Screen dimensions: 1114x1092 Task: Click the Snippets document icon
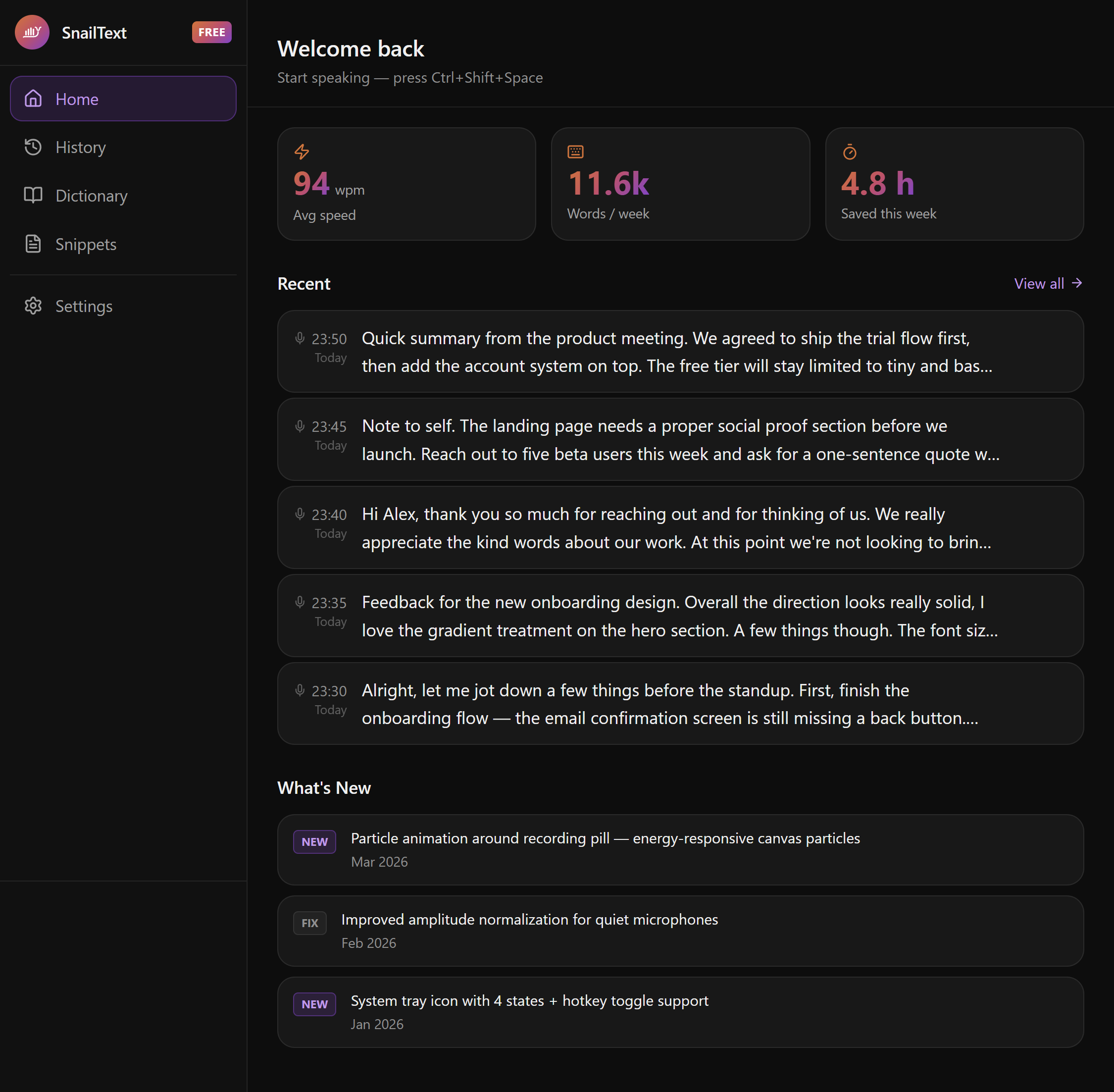pos(33,244)
